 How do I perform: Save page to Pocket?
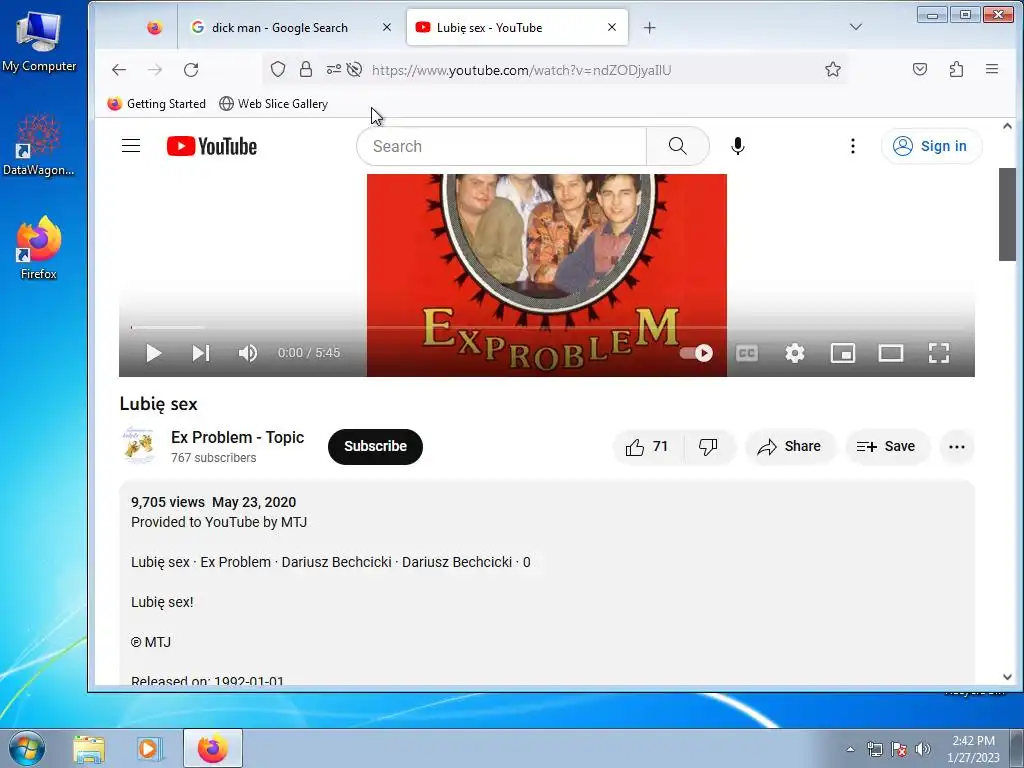coord(920,69)
